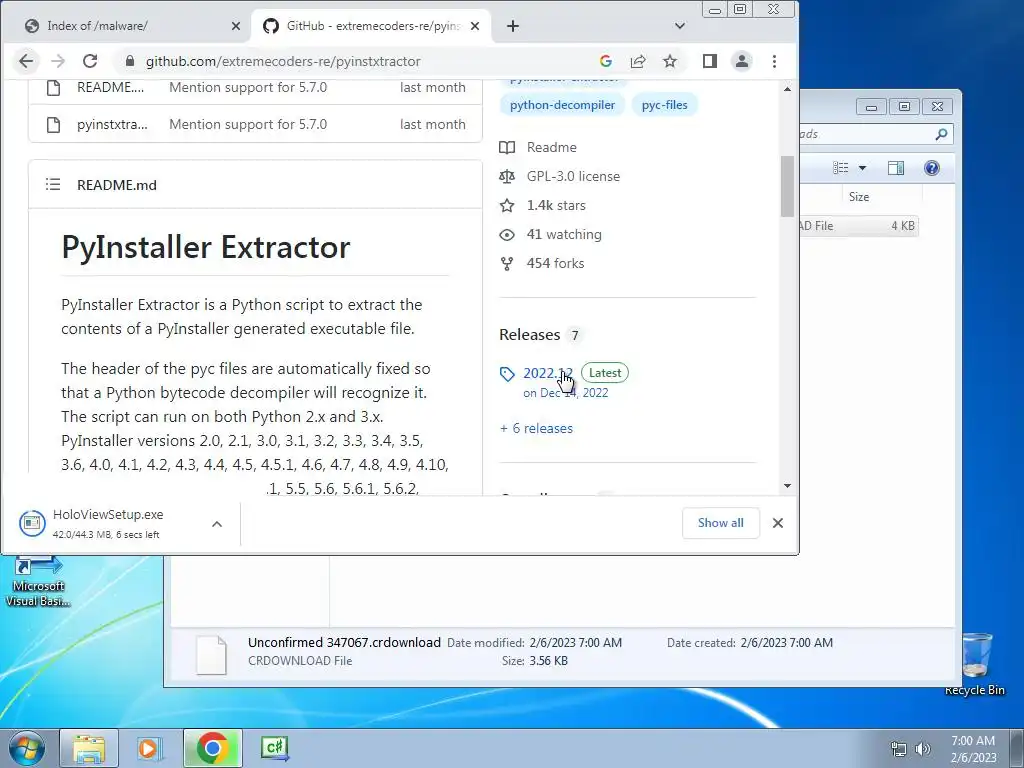Change the view in Explorer window
Image resolution: width=1024 pixels, height=768 pixels.
tap(840, 168)
